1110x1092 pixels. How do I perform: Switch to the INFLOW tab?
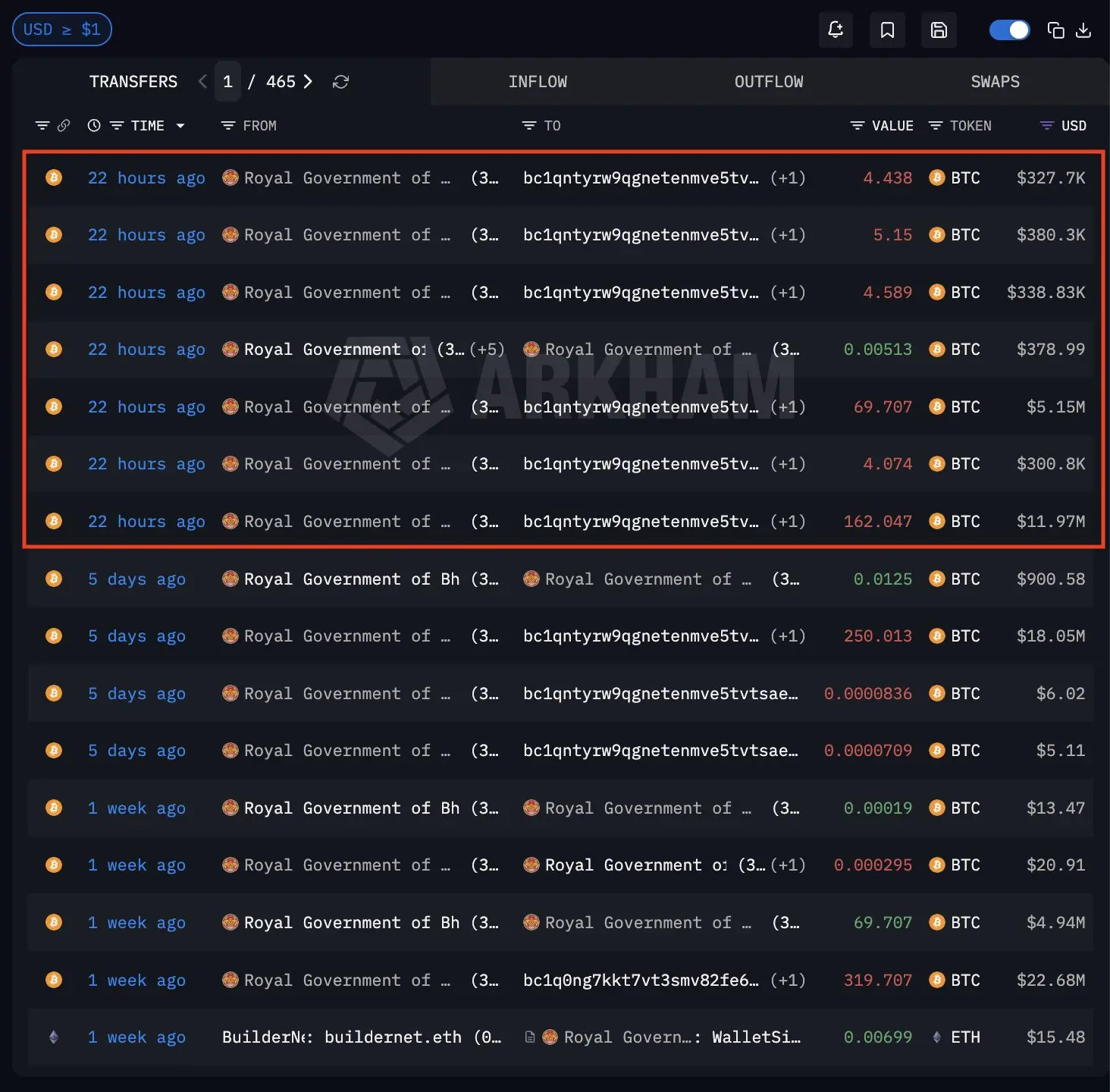tap(538, 82)
